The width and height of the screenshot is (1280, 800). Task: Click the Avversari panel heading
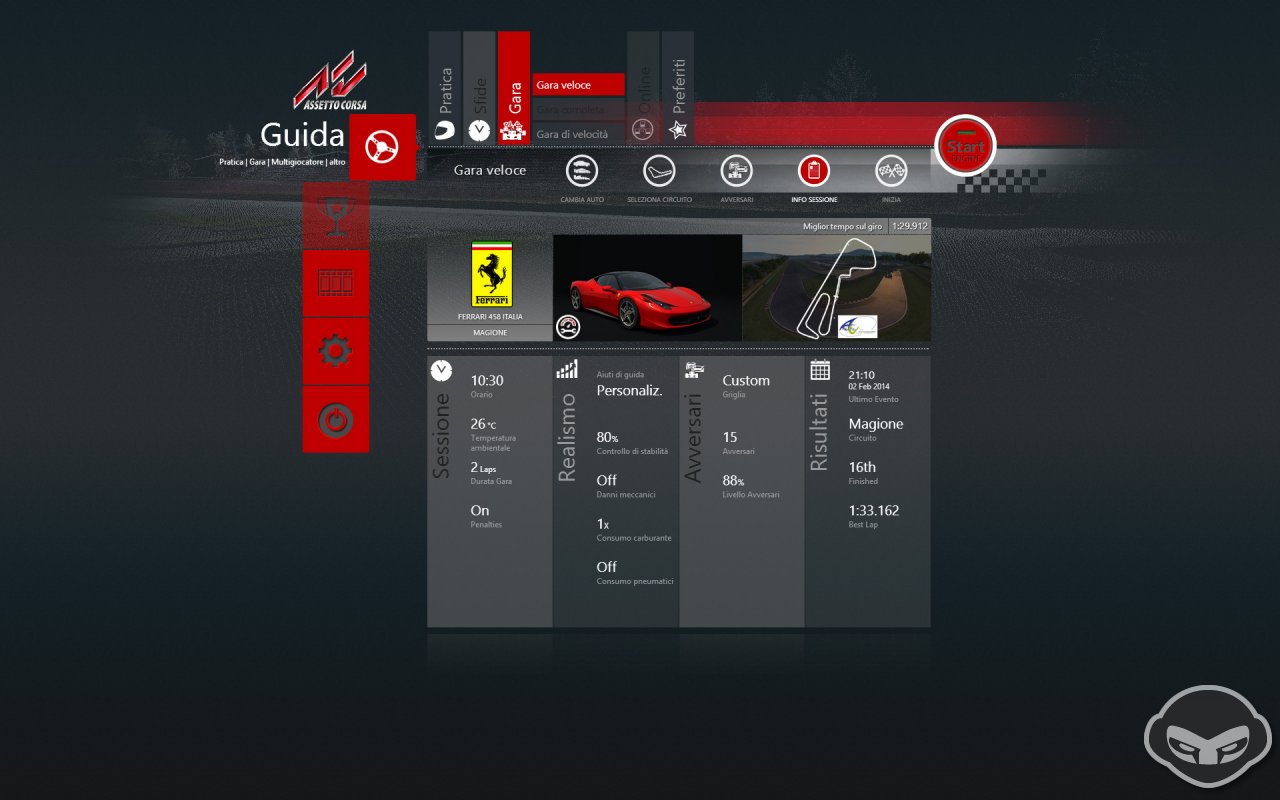[x=693, y=438]
